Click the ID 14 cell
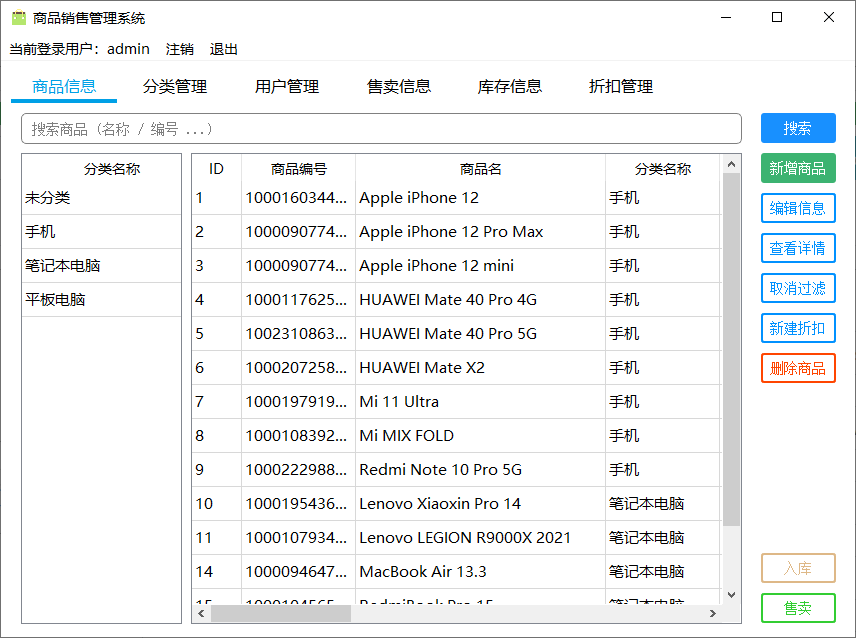The width and height of the screenshot is (856, 638). [x=216, y=571]
